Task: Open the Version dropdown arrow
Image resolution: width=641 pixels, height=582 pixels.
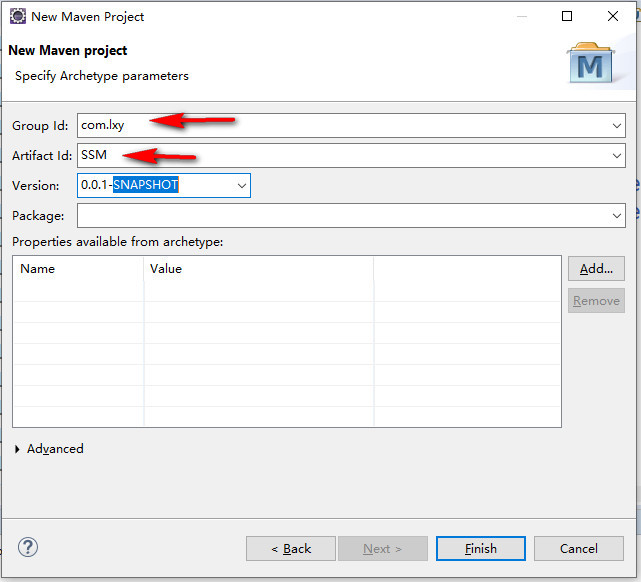Action: [x=242, y=186]
